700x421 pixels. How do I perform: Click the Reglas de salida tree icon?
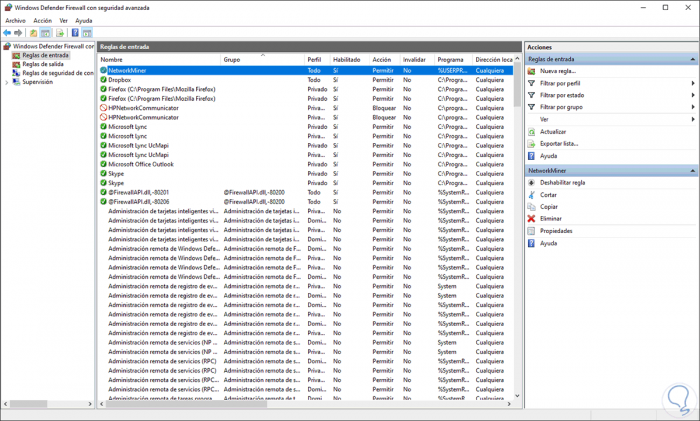pyautogui.click(x=16, y=64)
